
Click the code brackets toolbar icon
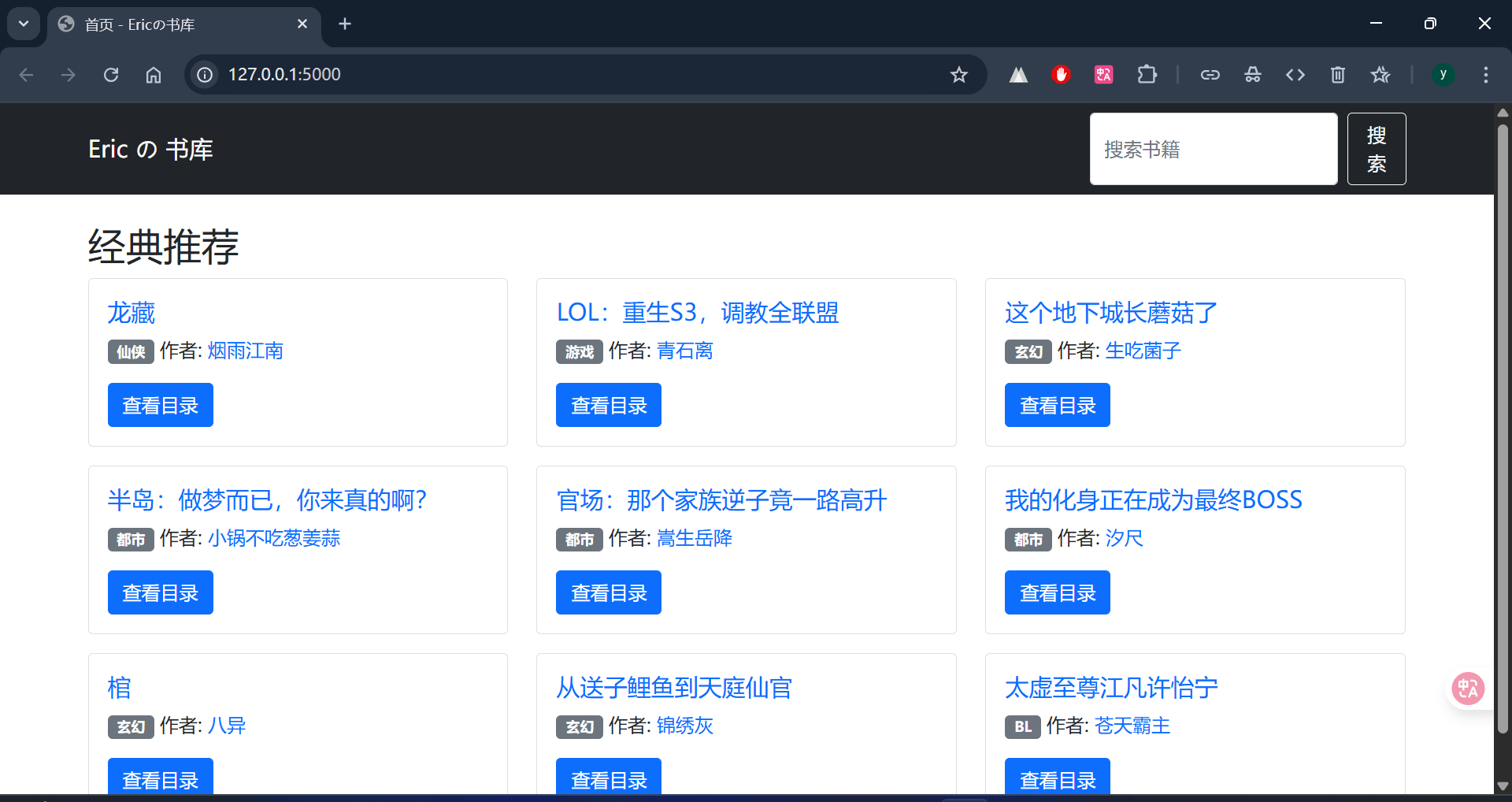(x=1295, y=75)
